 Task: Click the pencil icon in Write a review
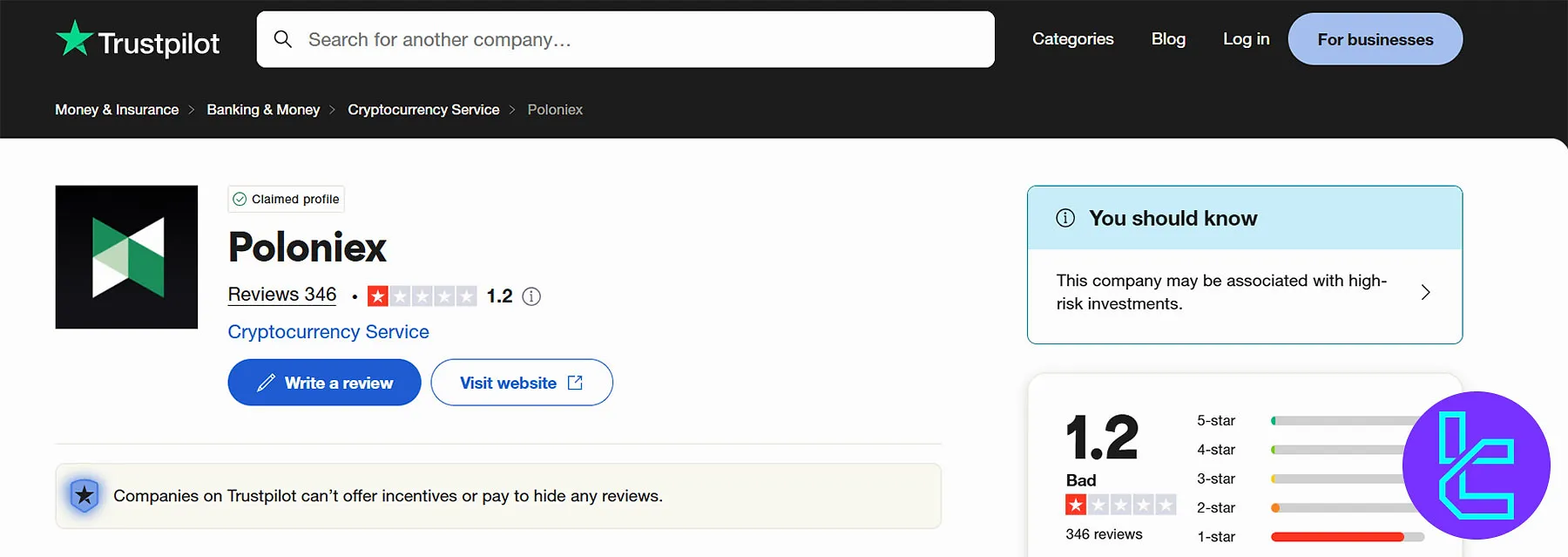266,383
